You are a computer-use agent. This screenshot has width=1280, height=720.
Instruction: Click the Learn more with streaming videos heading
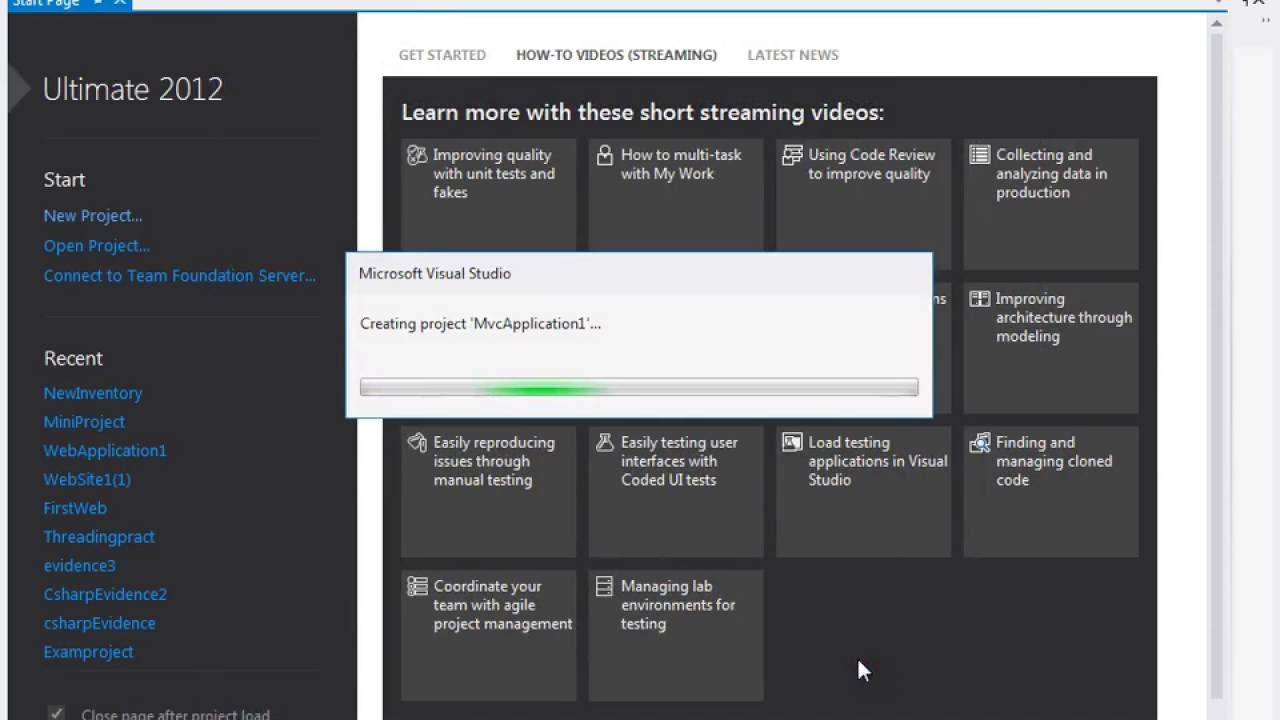(x=643, y=112)
